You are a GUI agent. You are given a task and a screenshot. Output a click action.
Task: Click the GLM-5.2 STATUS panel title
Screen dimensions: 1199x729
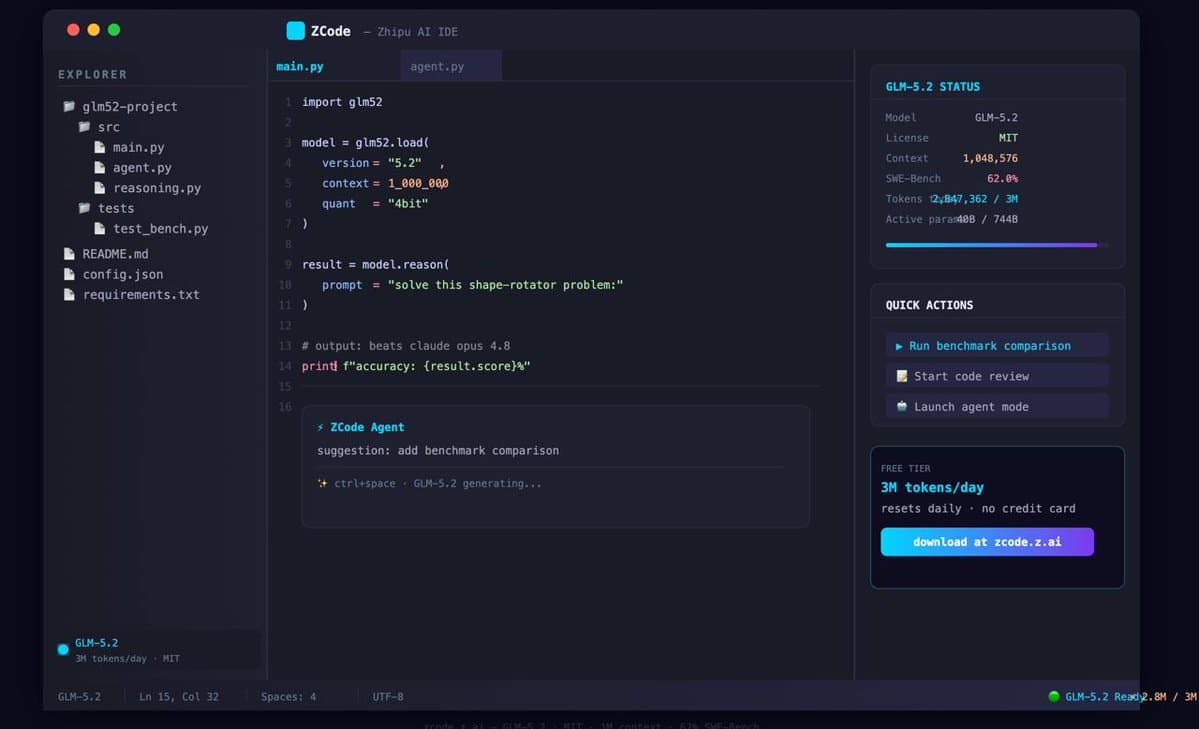pos(932,86)
